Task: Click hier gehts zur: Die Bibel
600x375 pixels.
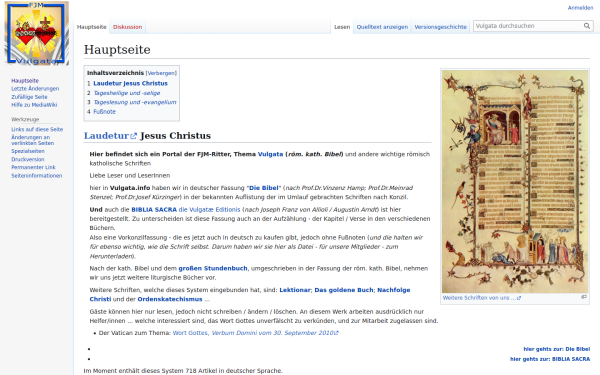Action: click(x=556, y=349)
